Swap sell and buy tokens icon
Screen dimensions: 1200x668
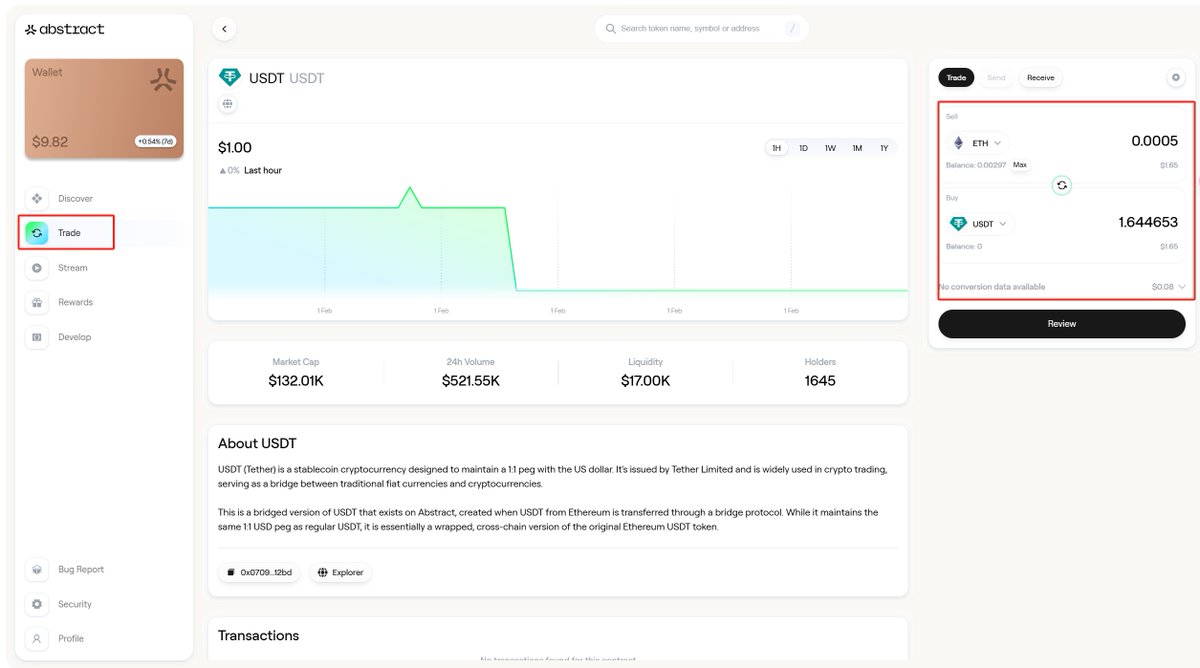pyautogui.click(x=1062, y=185)
